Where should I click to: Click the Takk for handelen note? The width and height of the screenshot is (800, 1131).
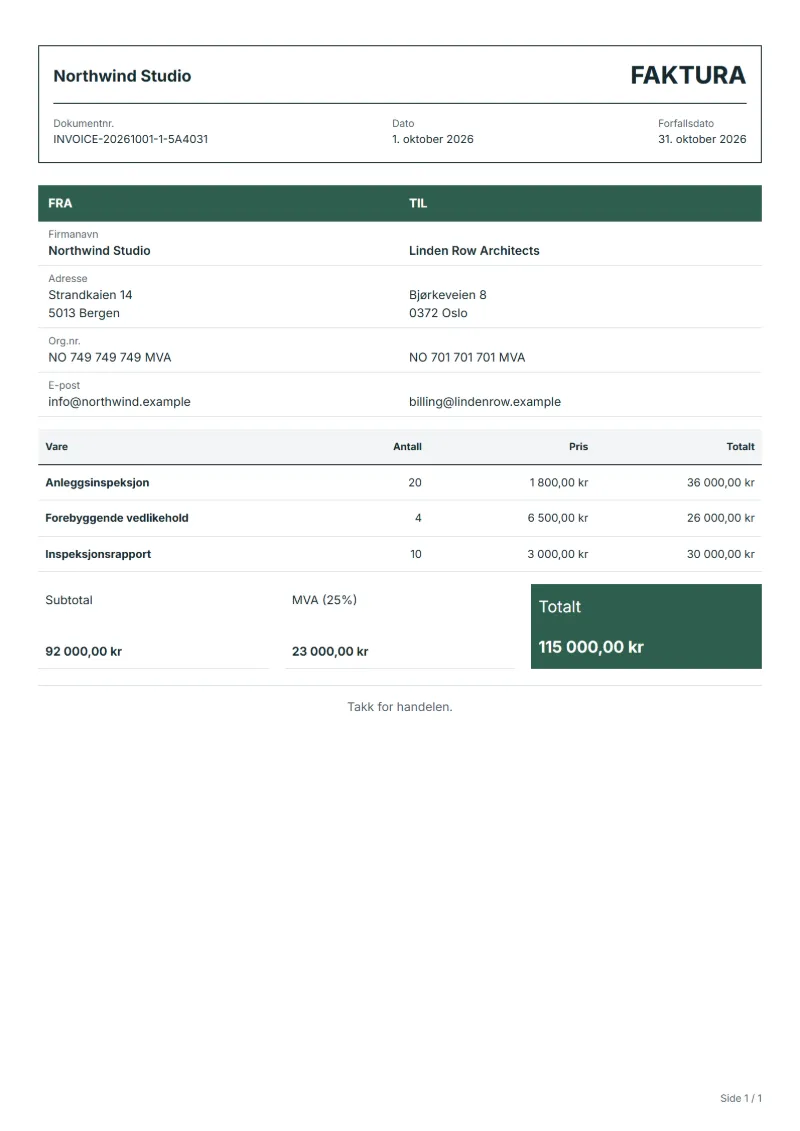point(400,707)
